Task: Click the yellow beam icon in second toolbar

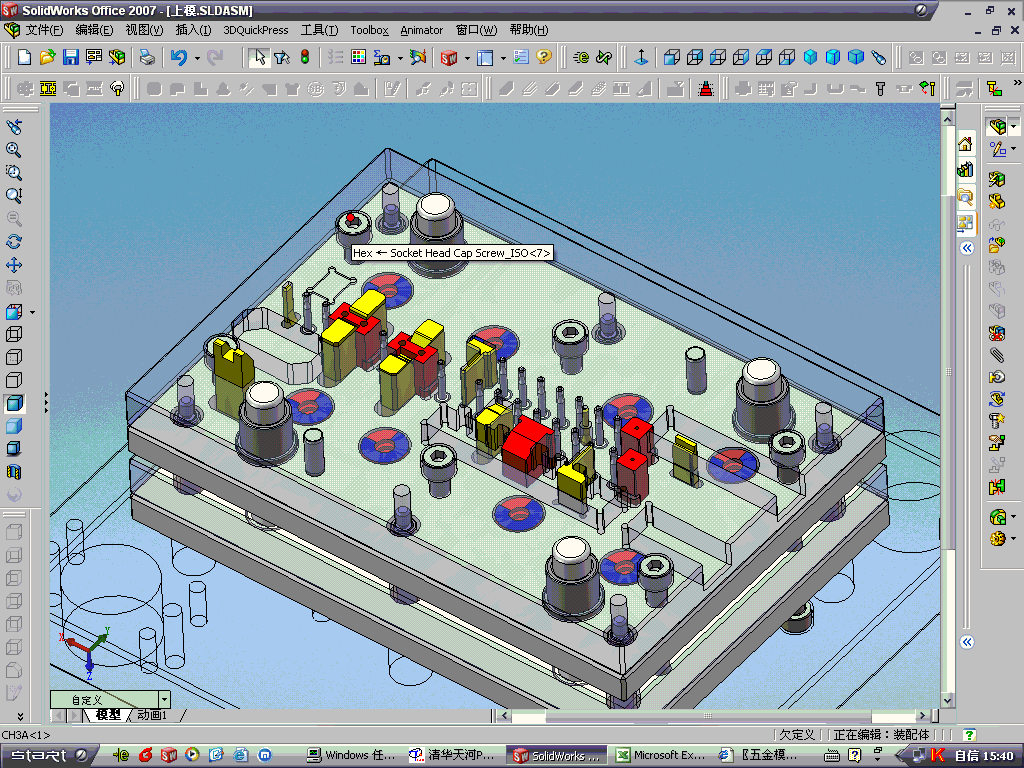Action: click(48, 88)
